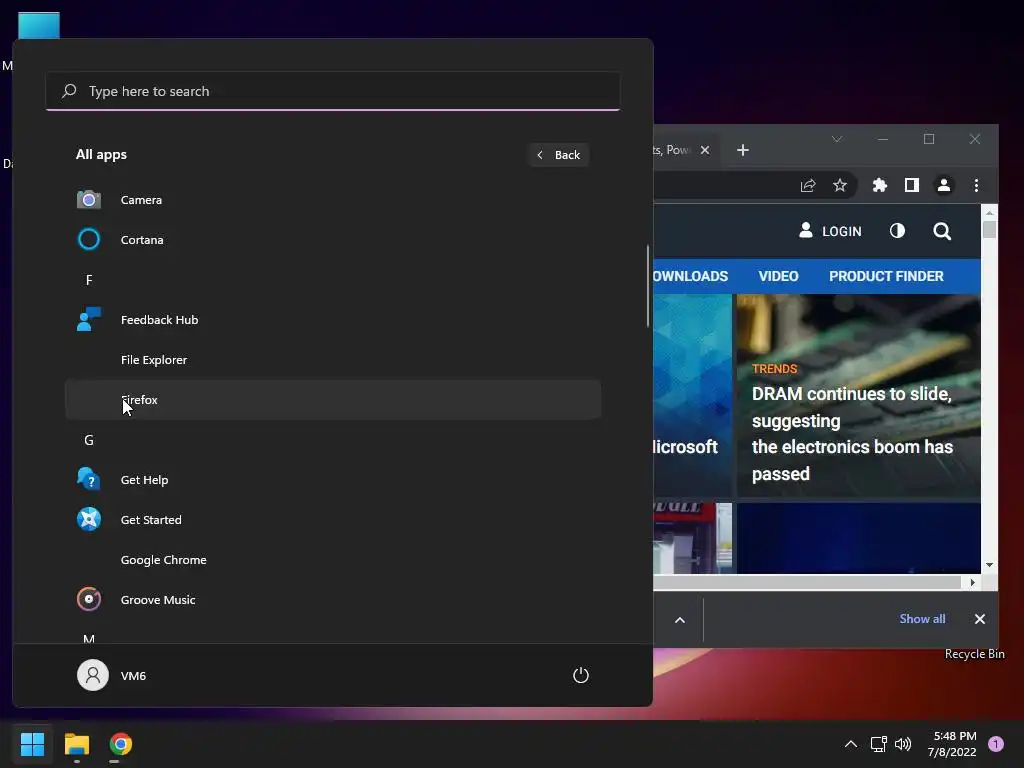Open the DOWNLOADS navigation item
Viewport: 1024px width, 768px height.
point(690,276)
